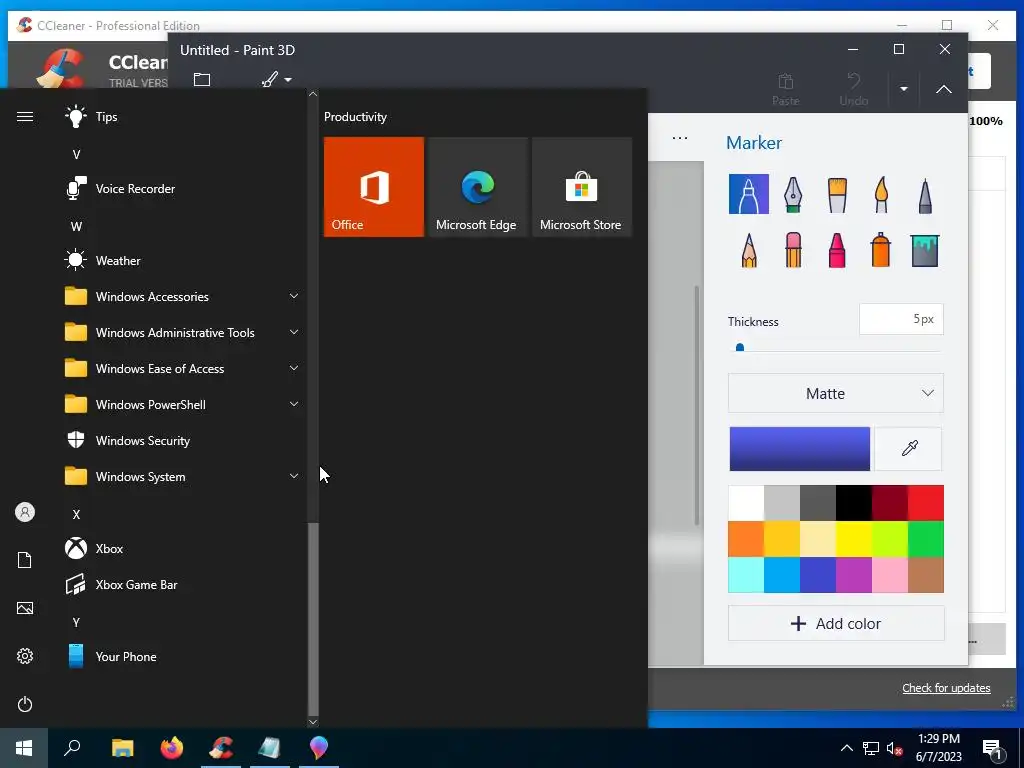
Task: Click the current color blue preview
Action: tap(799, 449)
